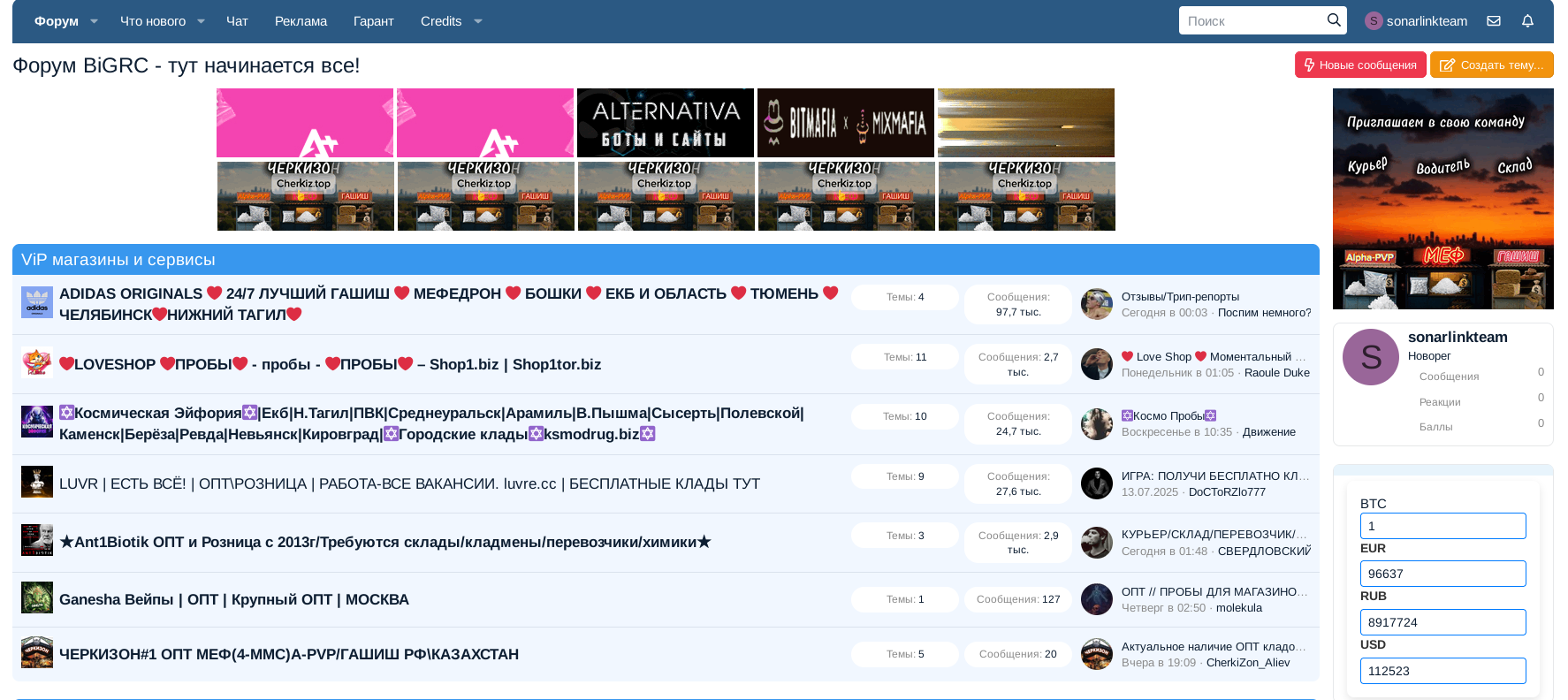Open the Чат menu item

[x=237, y=21]
